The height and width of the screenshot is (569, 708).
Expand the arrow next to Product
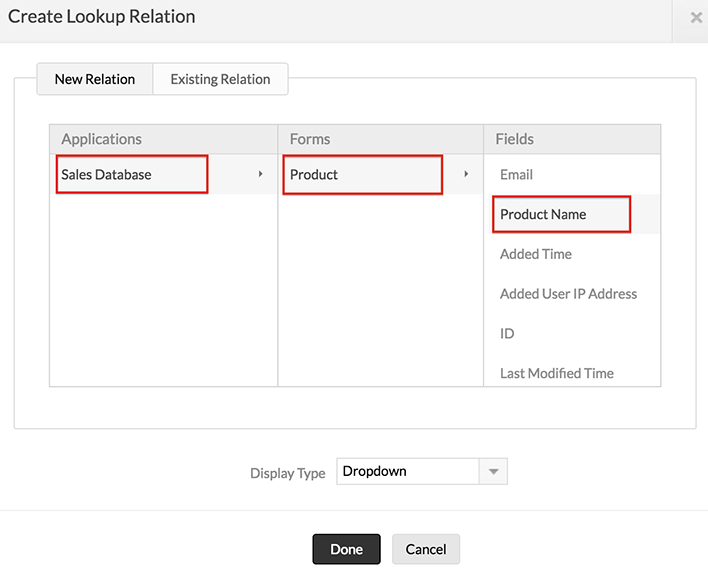pos(466,174)
